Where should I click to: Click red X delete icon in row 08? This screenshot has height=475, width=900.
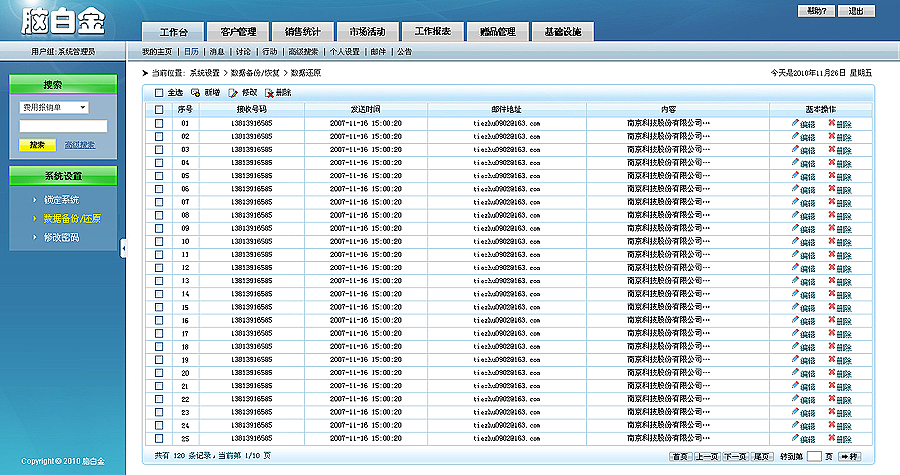(x=831, y=215)
